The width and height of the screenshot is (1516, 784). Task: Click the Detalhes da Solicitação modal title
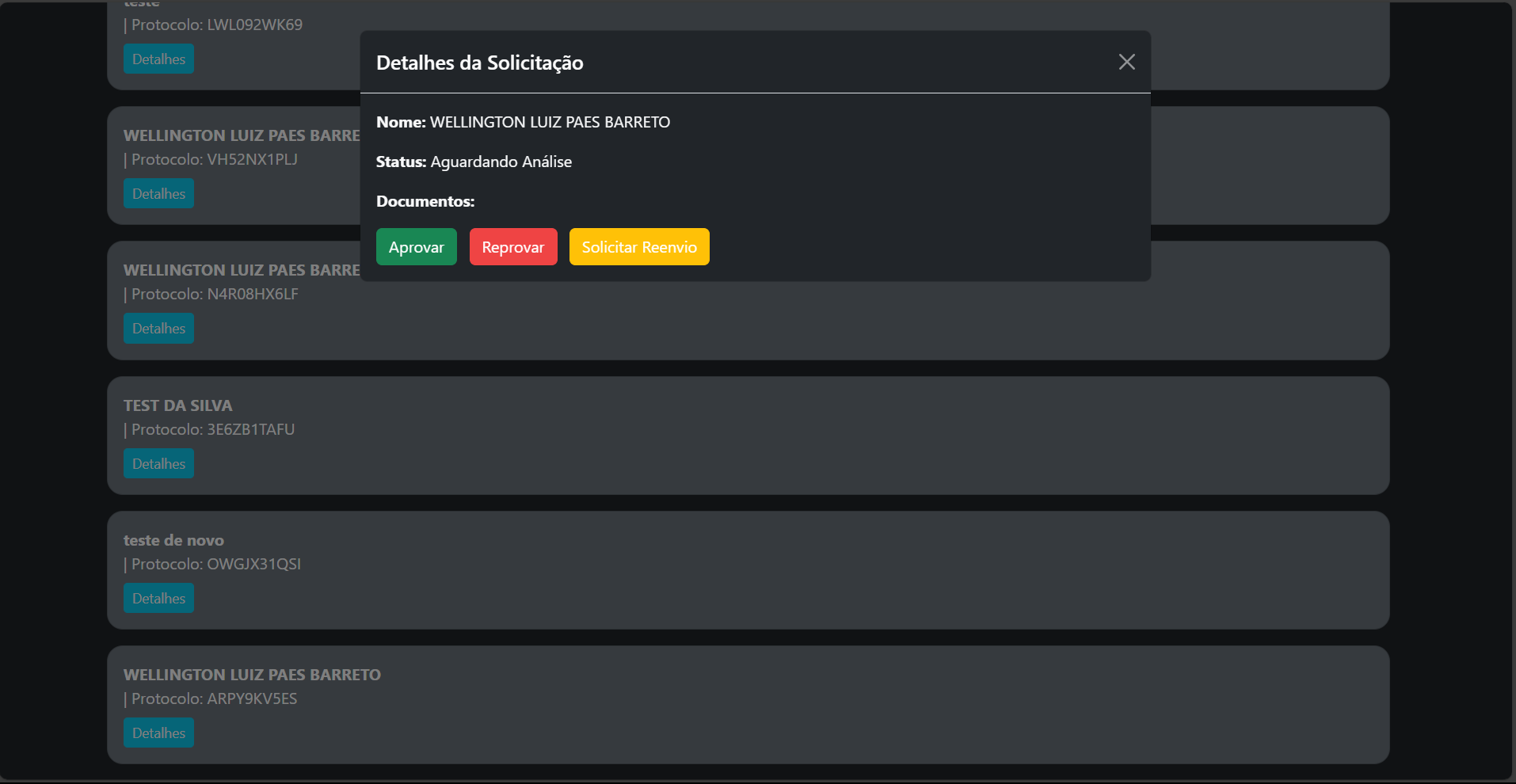point(479,63)
